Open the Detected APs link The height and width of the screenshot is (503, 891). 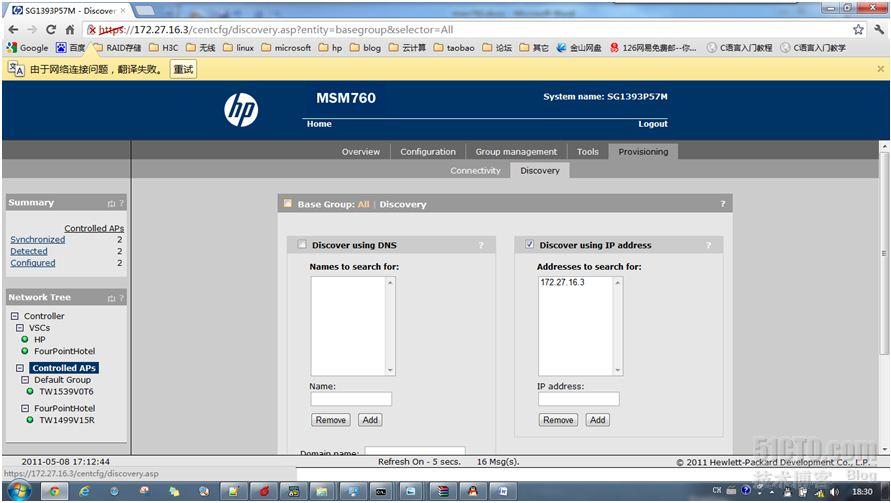[29, 251]
